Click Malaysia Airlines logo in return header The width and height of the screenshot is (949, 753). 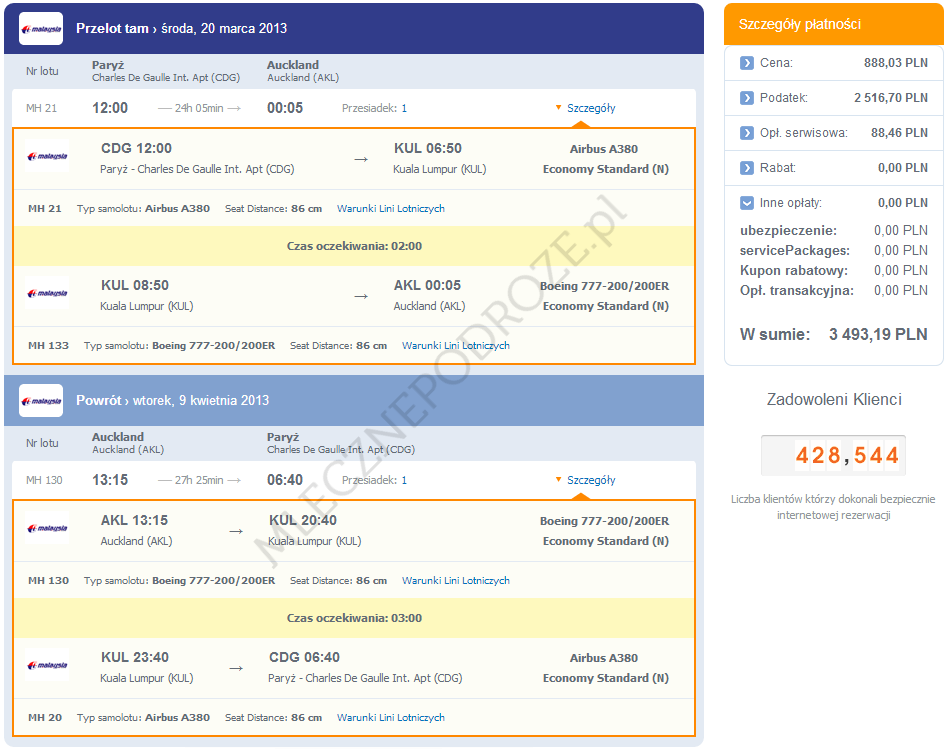[41, 401]
